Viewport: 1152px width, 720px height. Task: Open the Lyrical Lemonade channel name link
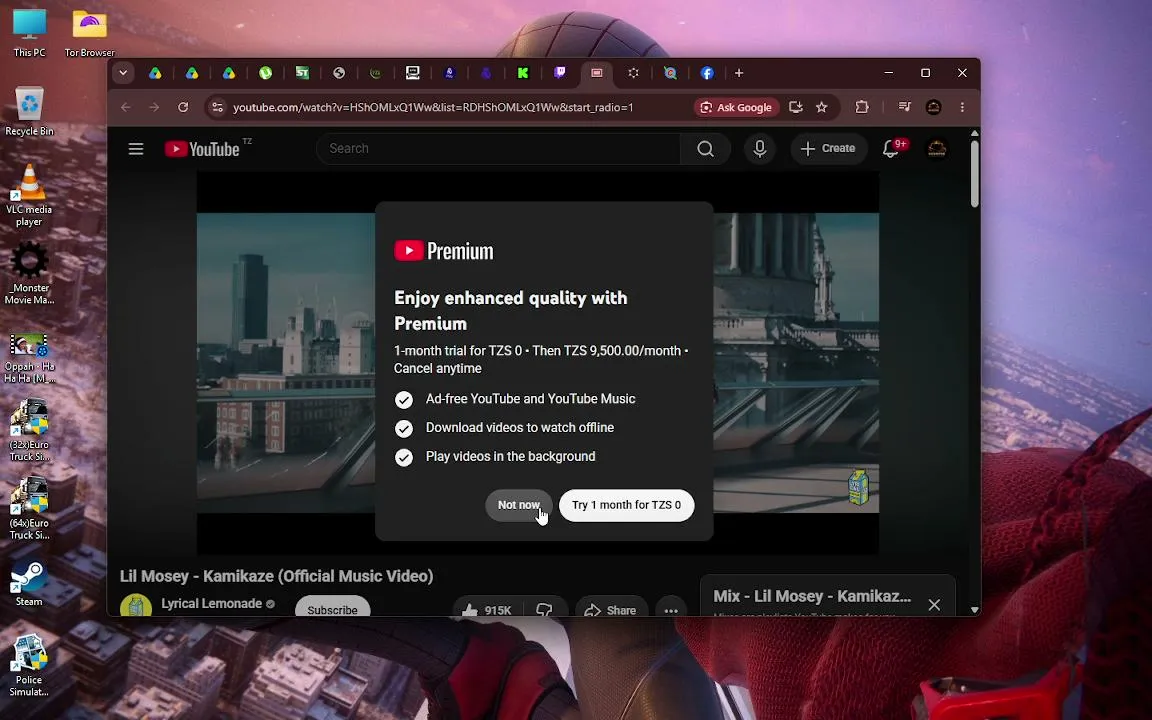(x=212, y=604)
